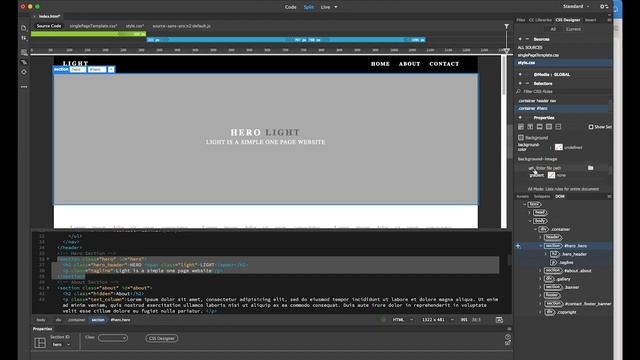Switch to Code view

(291, 7)
